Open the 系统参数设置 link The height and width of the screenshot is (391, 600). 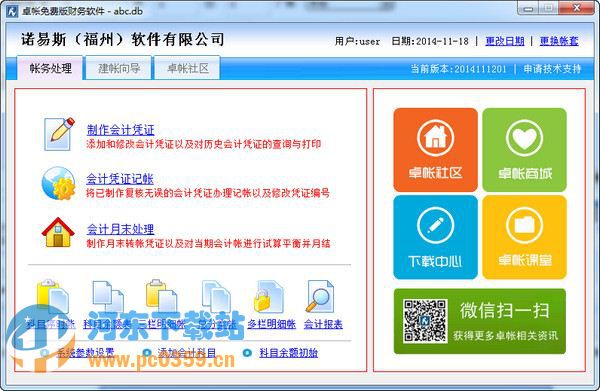coord(85,353)
